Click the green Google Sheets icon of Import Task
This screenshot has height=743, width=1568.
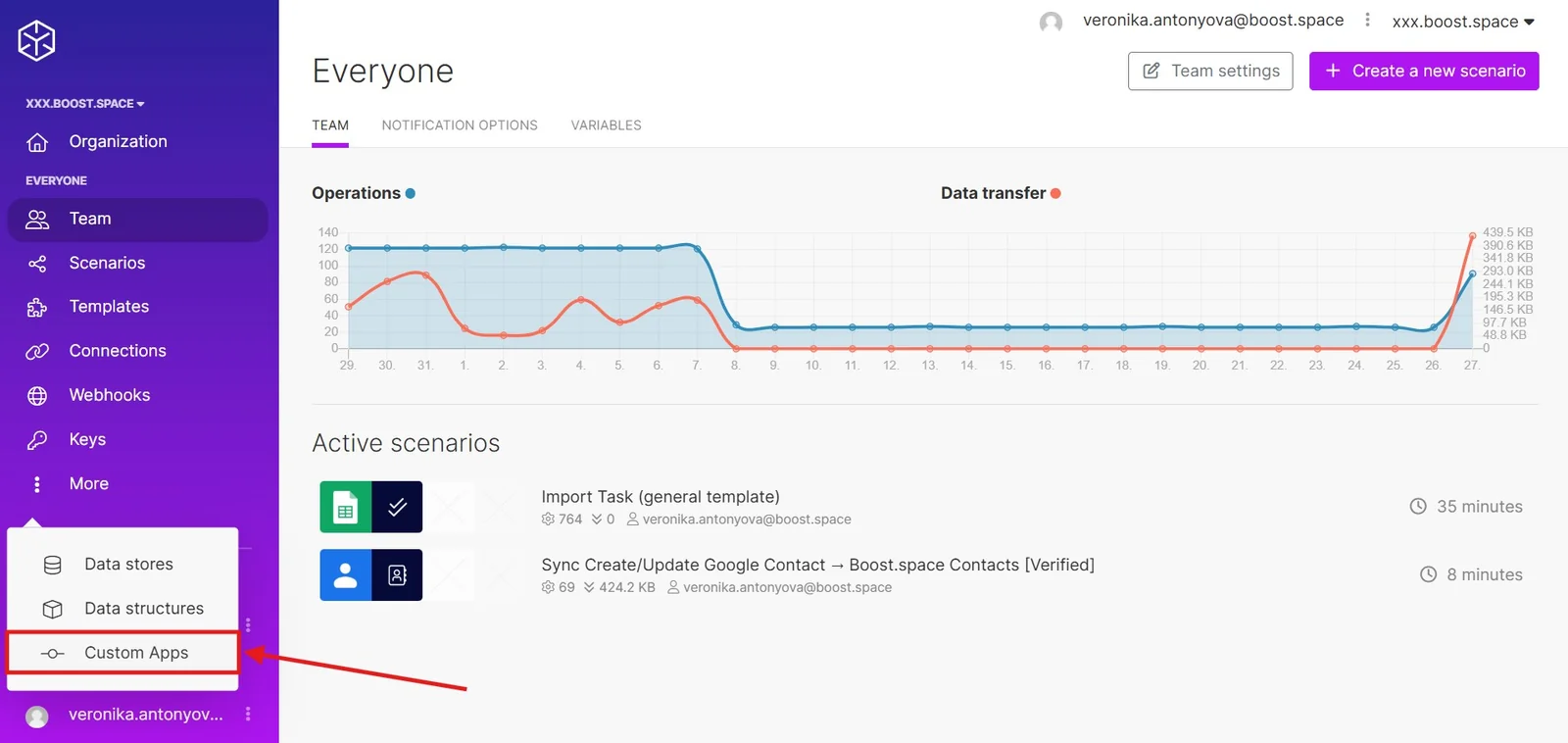click(x=346, y=507)
